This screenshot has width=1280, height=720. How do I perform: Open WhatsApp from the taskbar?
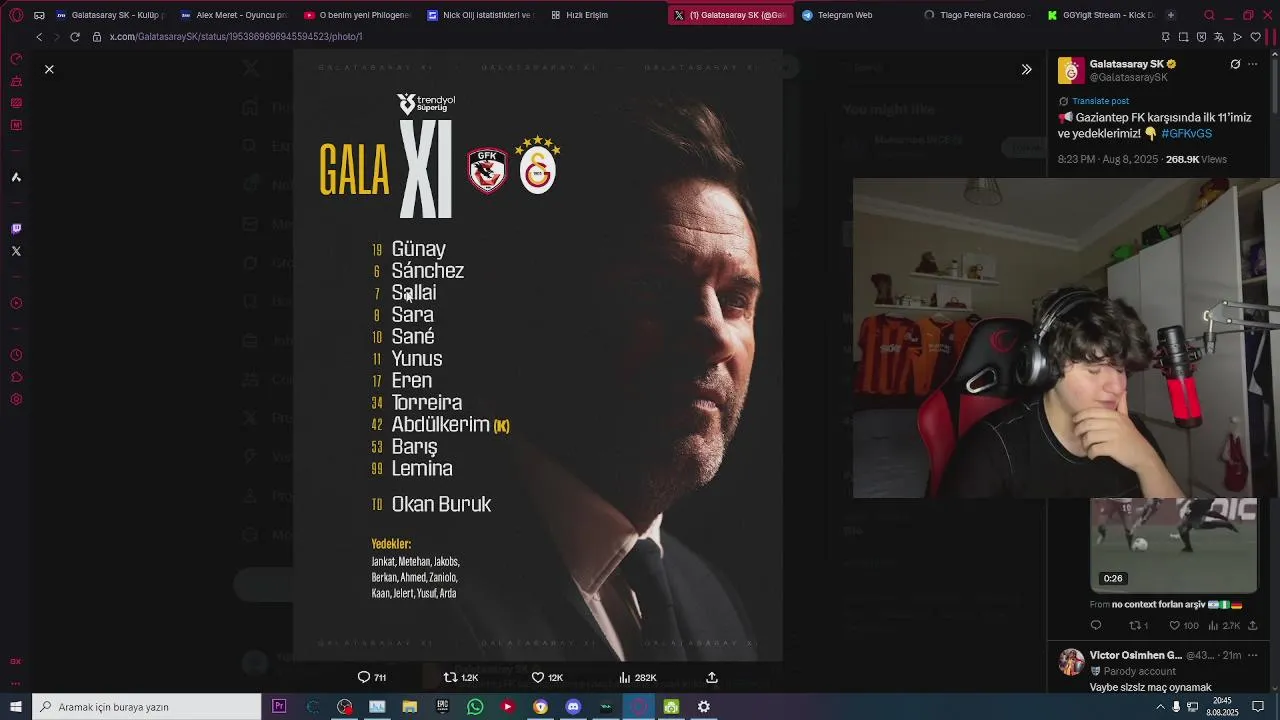coord(475,707)
